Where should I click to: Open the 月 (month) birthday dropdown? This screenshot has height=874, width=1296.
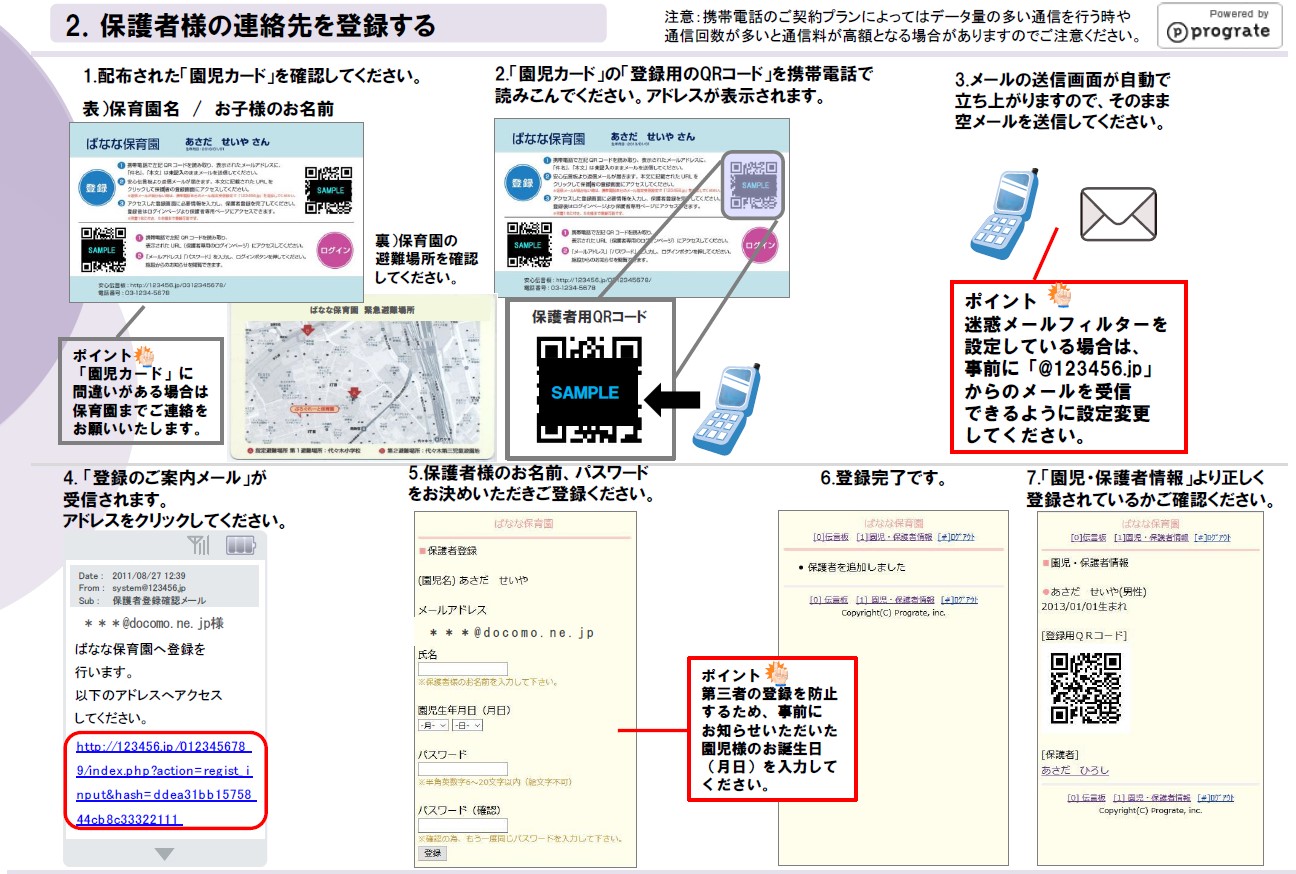coord(433,725)
